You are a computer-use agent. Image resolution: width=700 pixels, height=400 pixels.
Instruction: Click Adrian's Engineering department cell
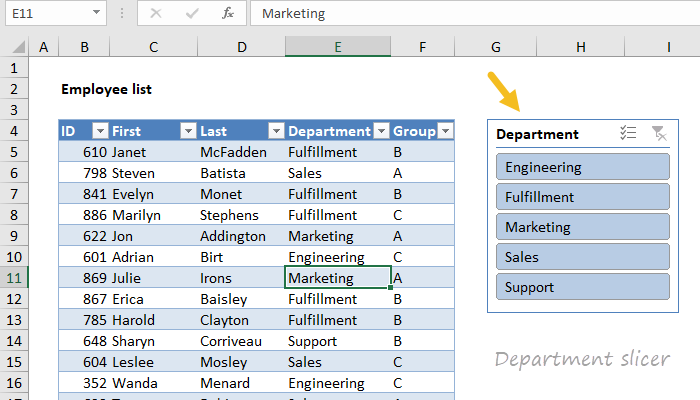338,257
